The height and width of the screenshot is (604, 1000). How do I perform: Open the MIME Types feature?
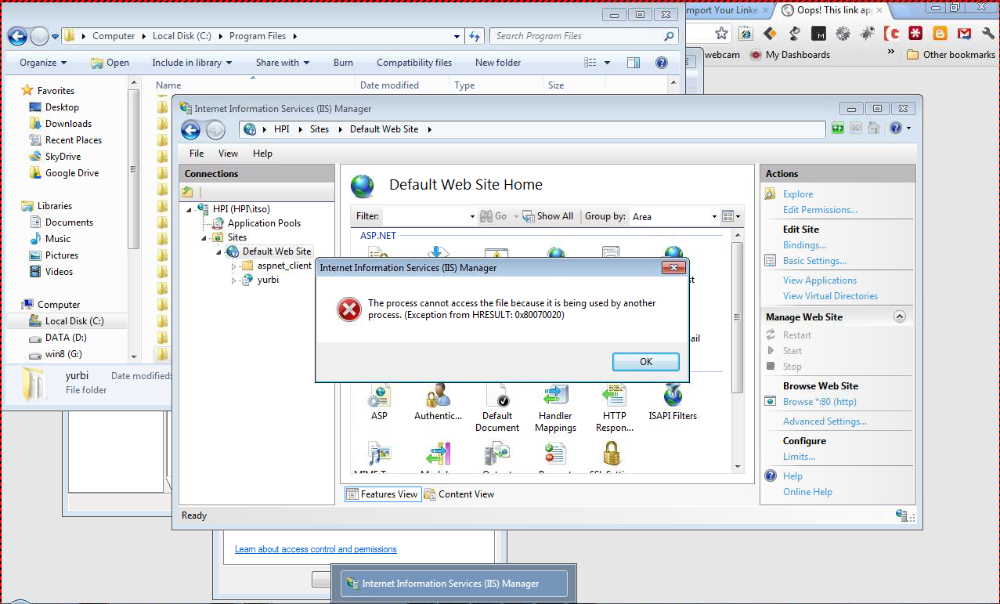click(x=378, y=455)
